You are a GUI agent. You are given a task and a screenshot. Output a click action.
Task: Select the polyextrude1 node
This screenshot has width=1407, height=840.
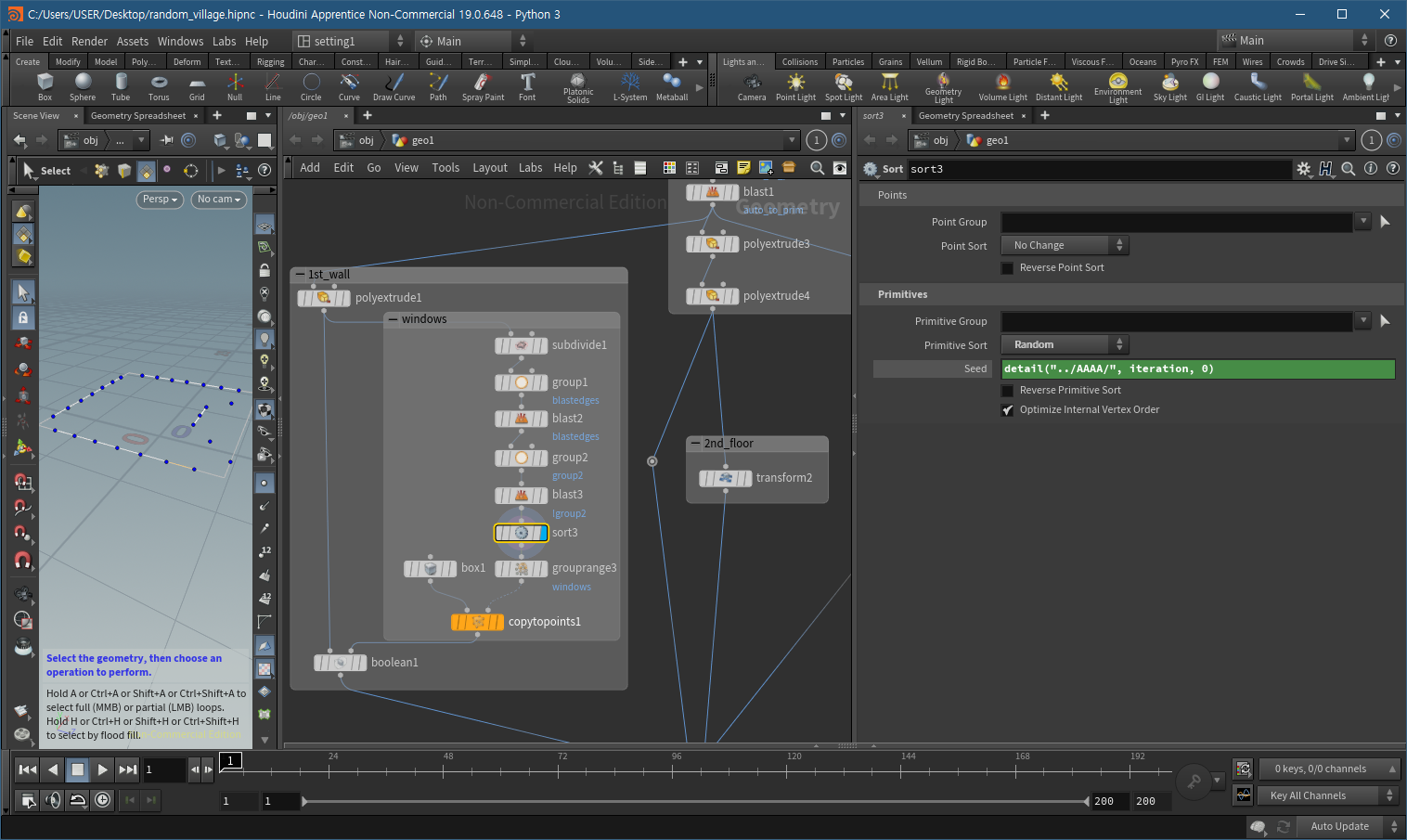[324, 298]
